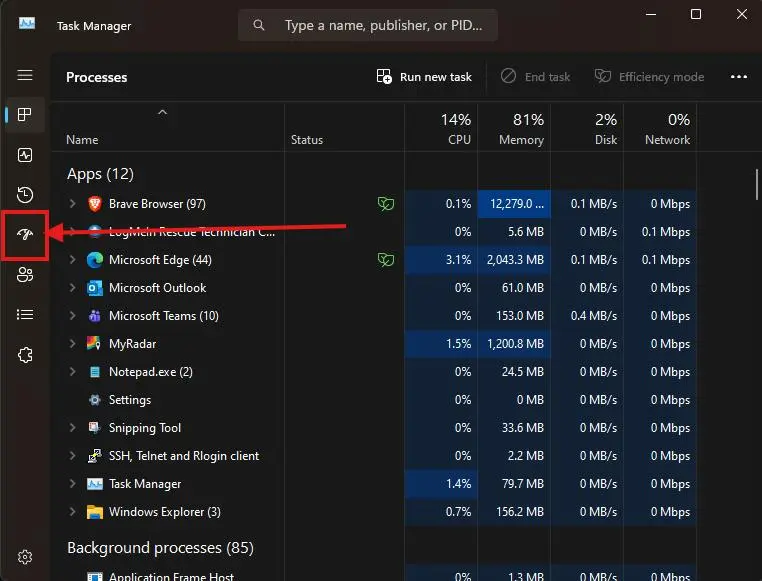Open the Services sidebar icon
The image size is (762, 581).
click(x=25, y=355)
